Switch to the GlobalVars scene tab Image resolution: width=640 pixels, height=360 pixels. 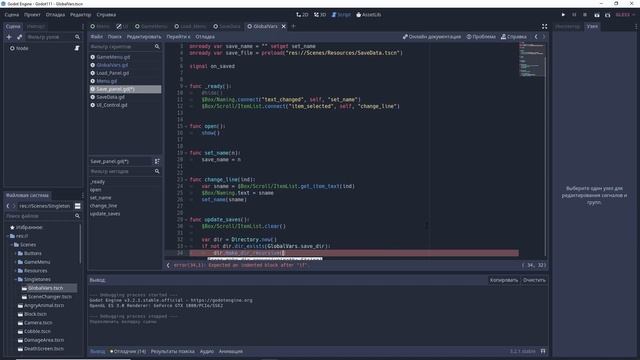click(262, 26)
